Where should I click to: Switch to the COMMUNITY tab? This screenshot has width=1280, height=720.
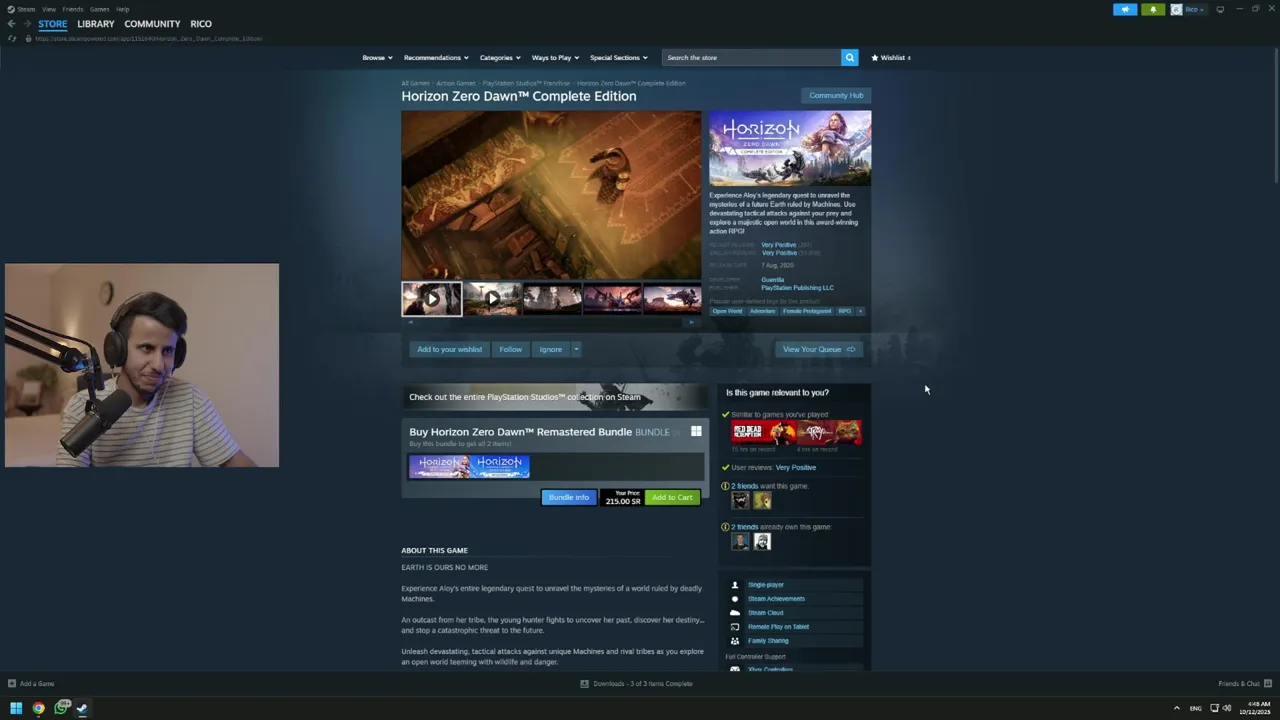[152, 24]
